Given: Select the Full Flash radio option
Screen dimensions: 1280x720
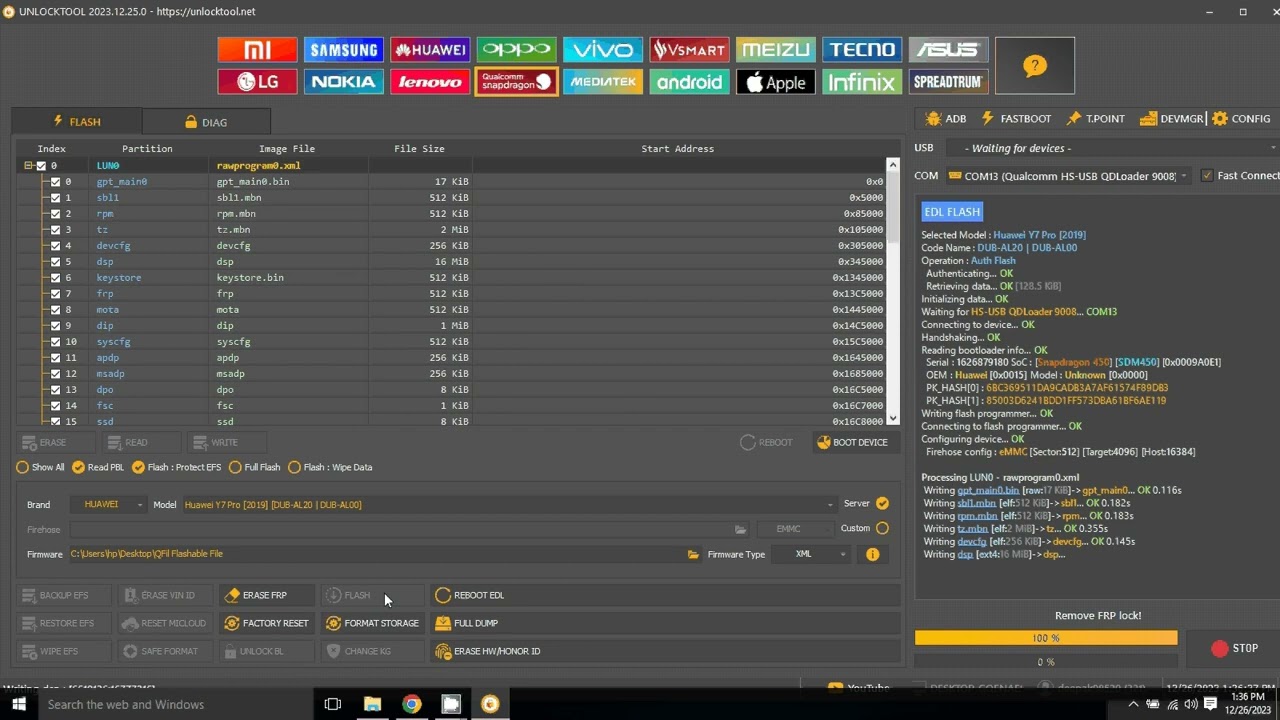Looking at the screenshot, I should pos(255,467).
